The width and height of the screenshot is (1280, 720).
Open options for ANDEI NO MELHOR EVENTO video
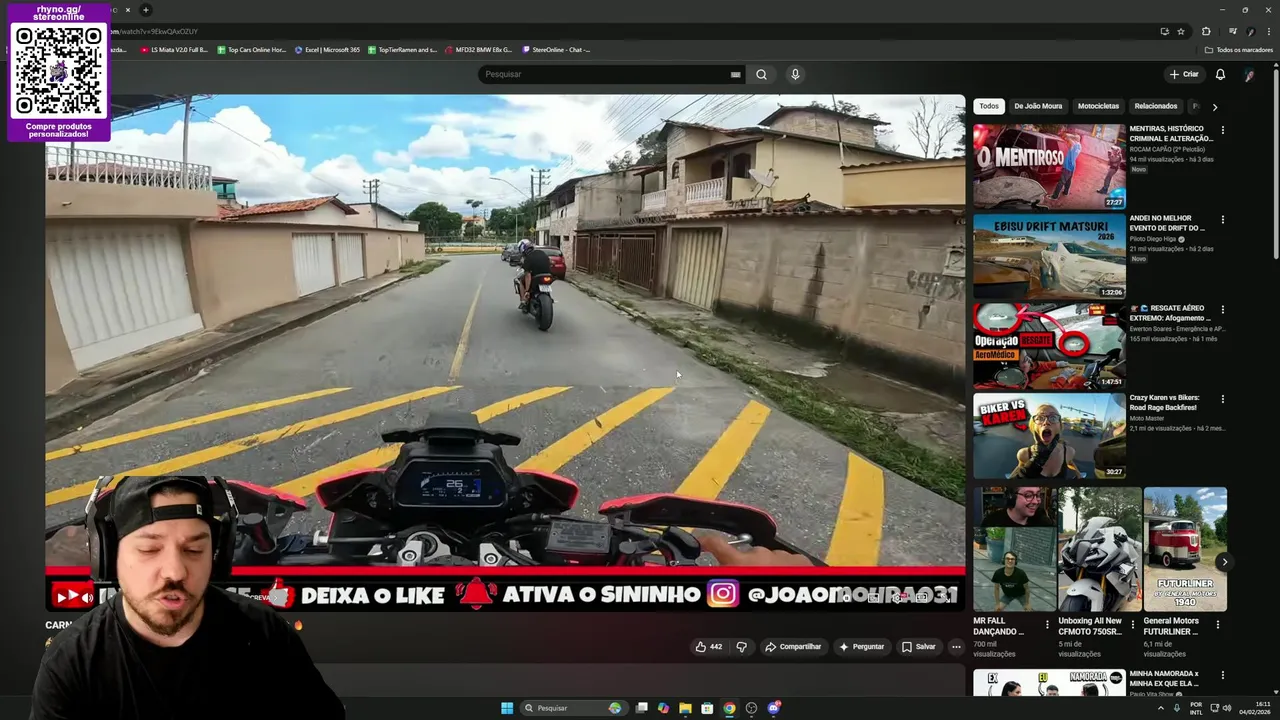tap(1222, 219)
